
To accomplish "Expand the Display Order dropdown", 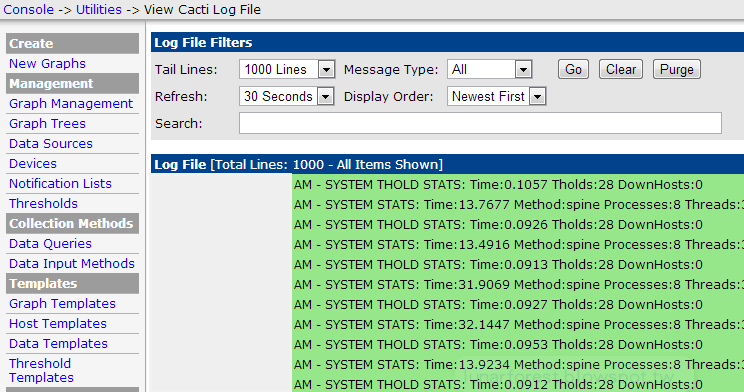I will [496, 96].
